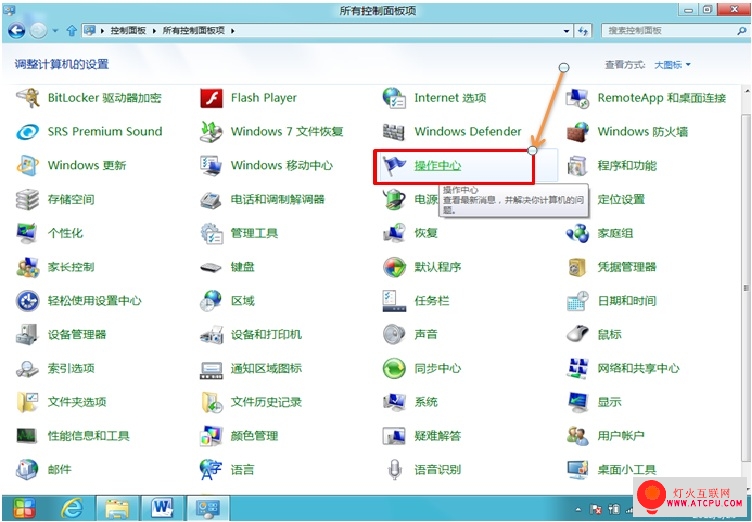Image resolution: width=752 pixels, height=522 pixels.
Task: Open the 邮件 icon
Action: tap(27, 470)
